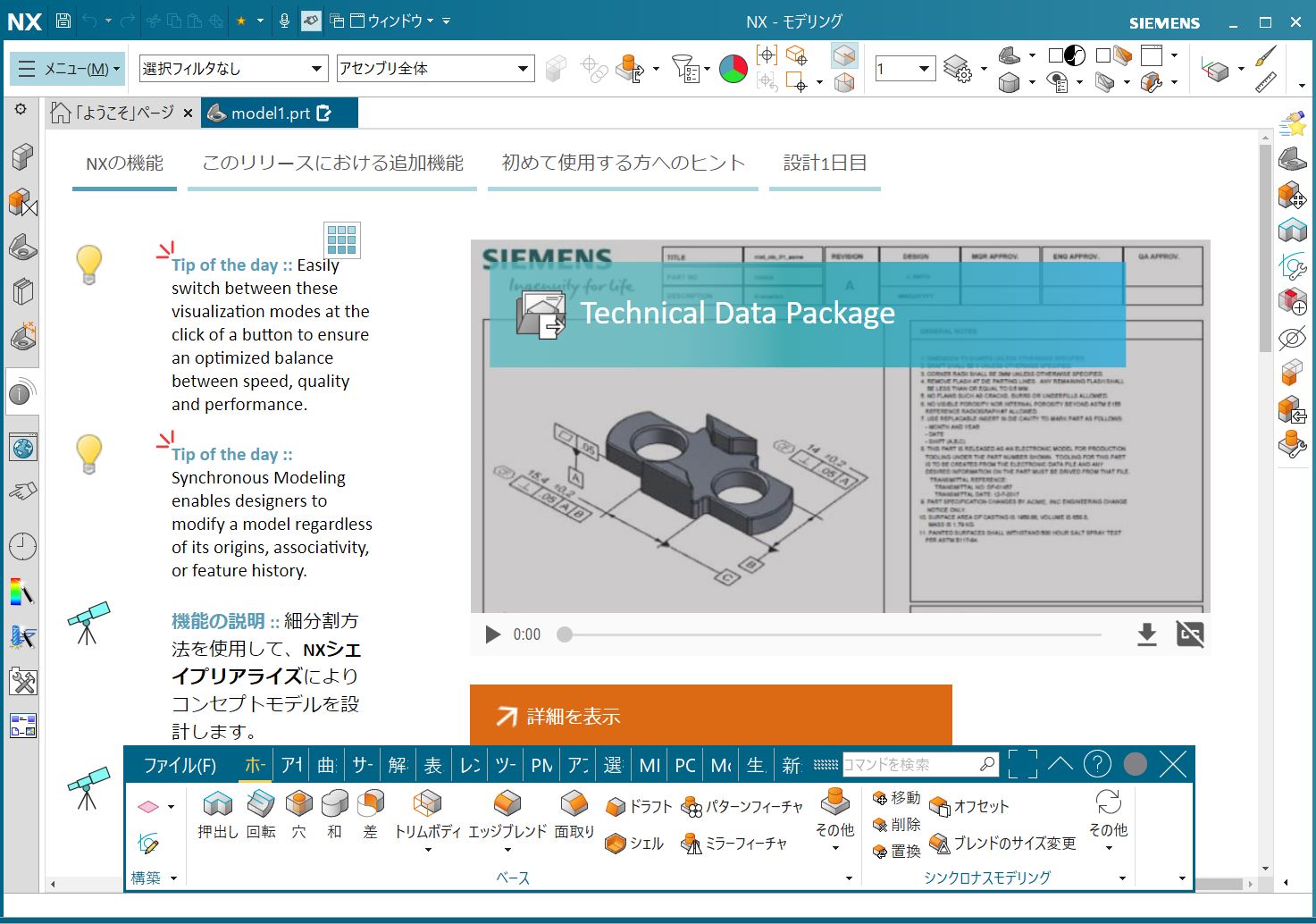The height and width of the screenshot is (924, 1316).
Task: Expand the トリムボディ dropdown arrow
Action: click(427, 850)
